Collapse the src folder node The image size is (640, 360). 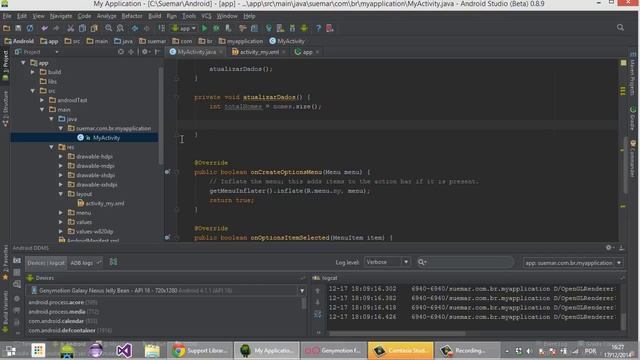(x=33, y=91)
